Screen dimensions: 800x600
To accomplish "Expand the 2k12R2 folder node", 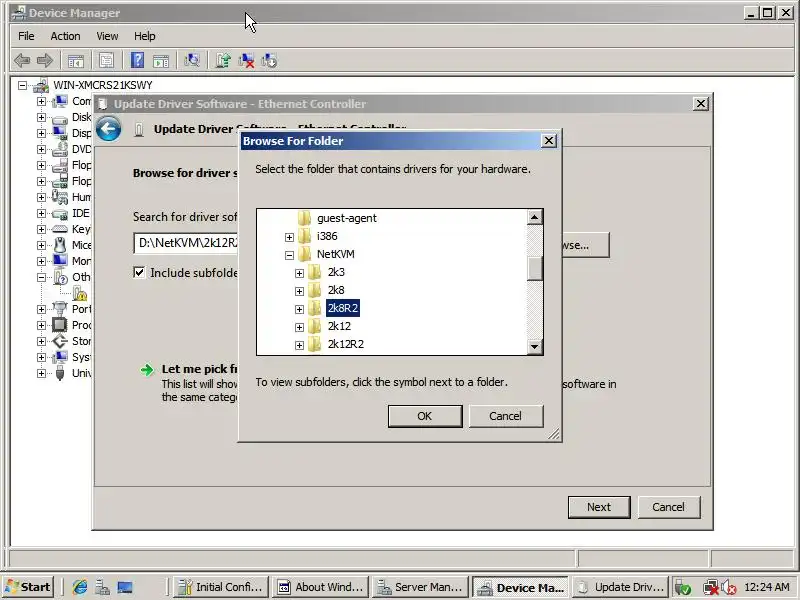I will (299, 345).
